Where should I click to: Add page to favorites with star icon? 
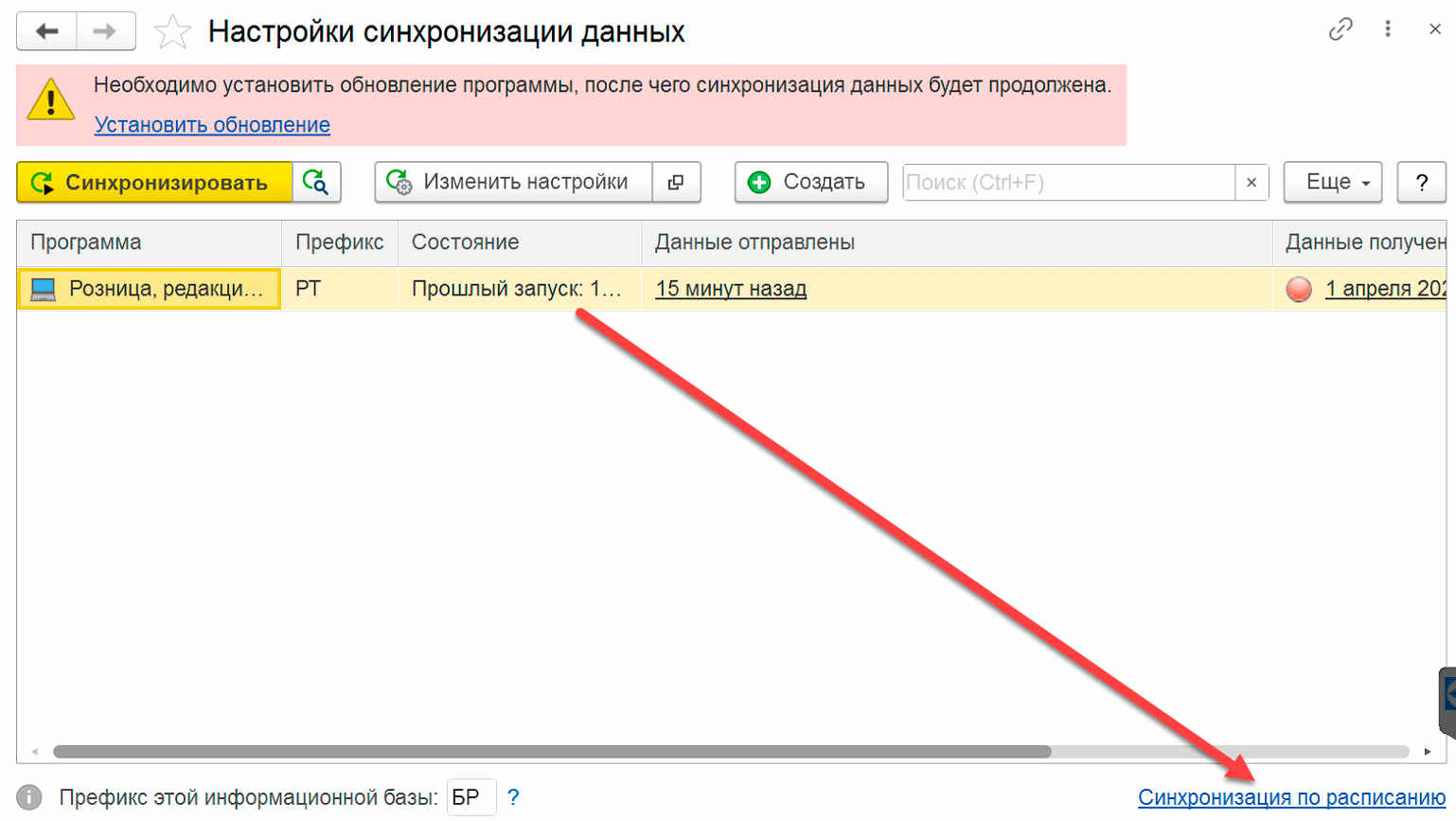(x=172, y=32)
